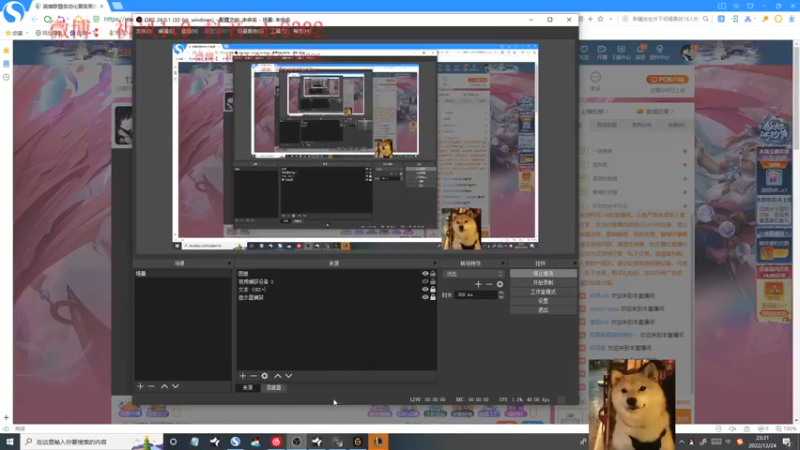
Task: Remove the selected scene with minus icon
Action: pos(151,386)
